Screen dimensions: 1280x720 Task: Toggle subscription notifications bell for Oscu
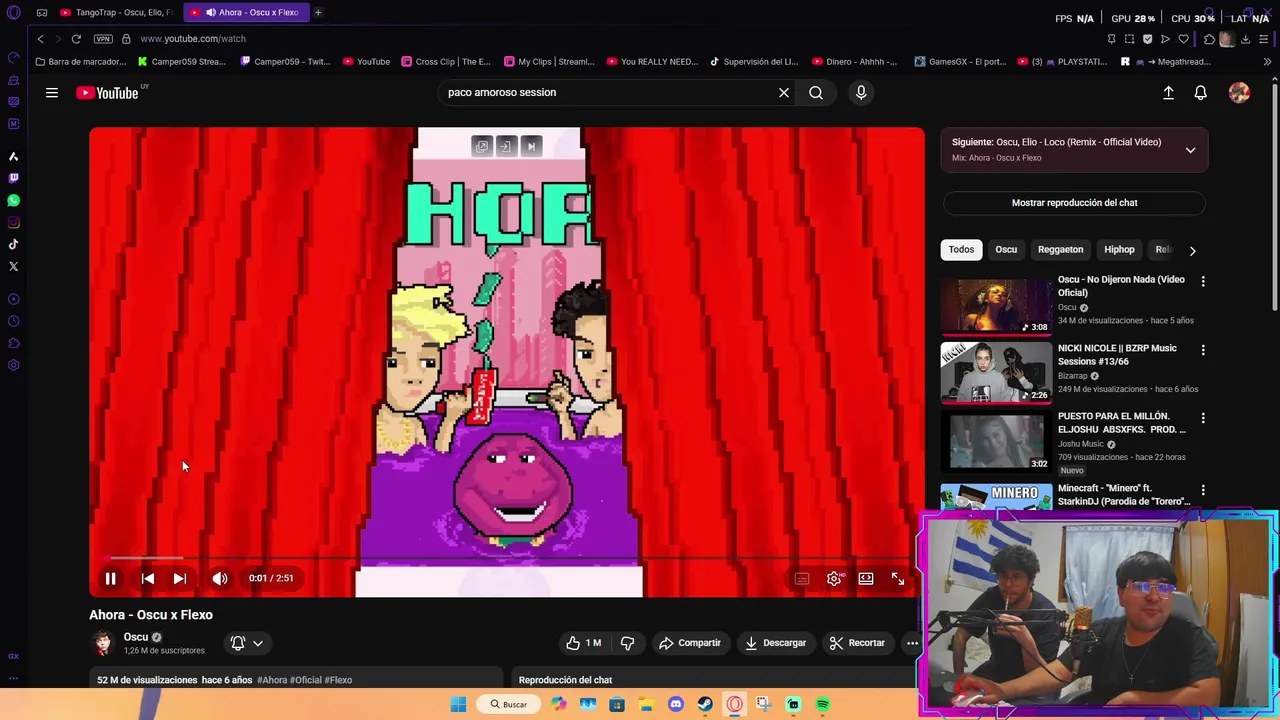(247, 643)
